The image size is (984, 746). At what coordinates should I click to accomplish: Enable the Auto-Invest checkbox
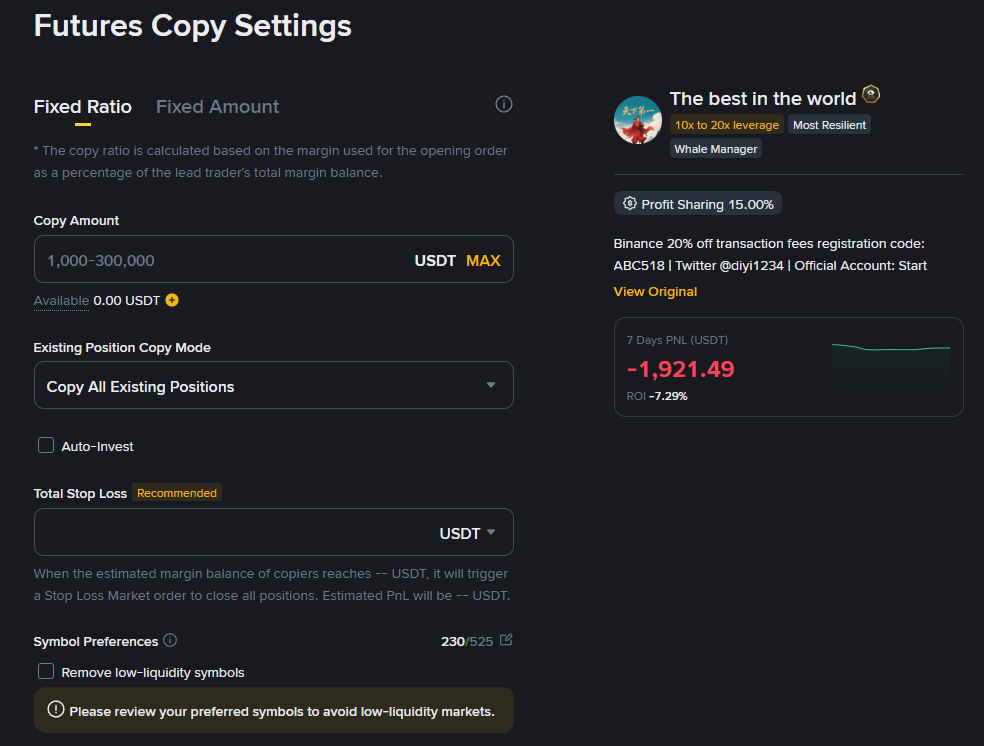pos(45,445)
